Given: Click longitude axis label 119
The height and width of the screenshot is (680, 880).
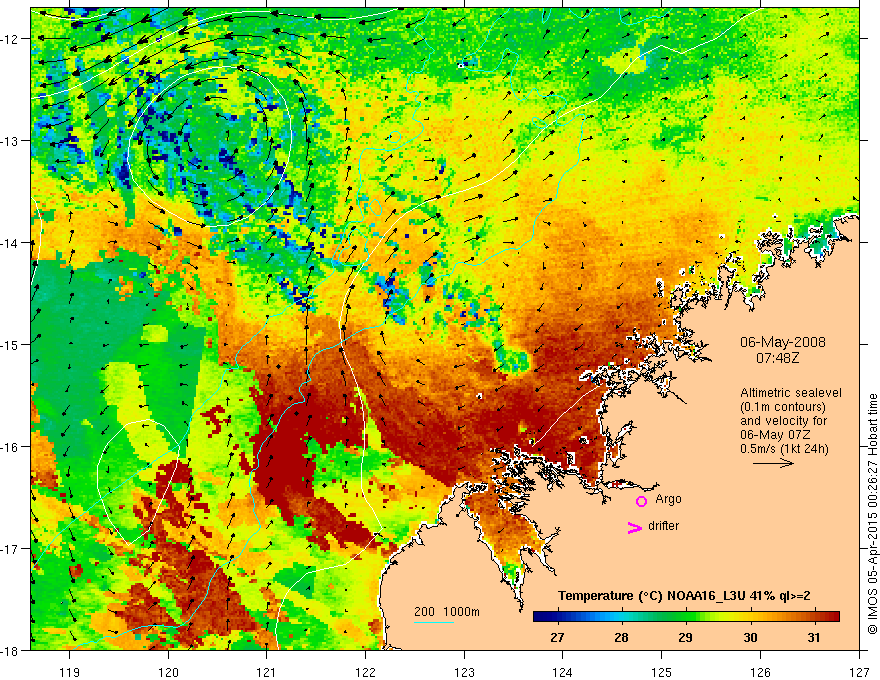Looking at the screenshot, I should (x=70, y=672).
